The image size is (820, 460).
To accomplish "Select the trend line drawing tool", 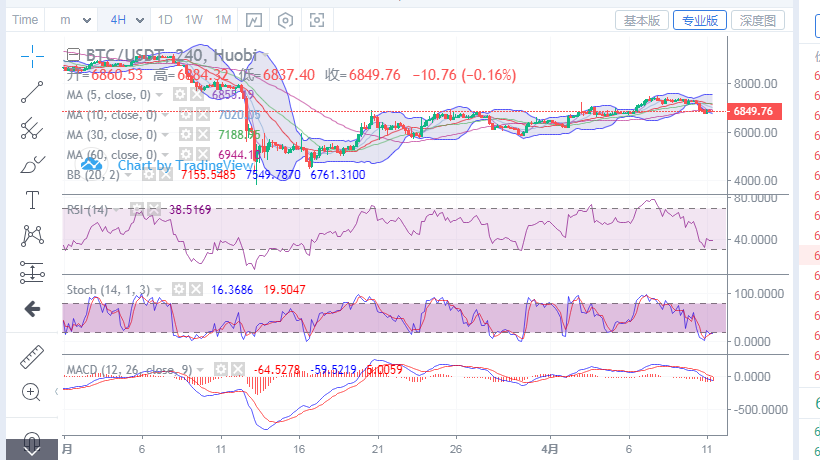I will pyautogui.click(x=33, y=92).
